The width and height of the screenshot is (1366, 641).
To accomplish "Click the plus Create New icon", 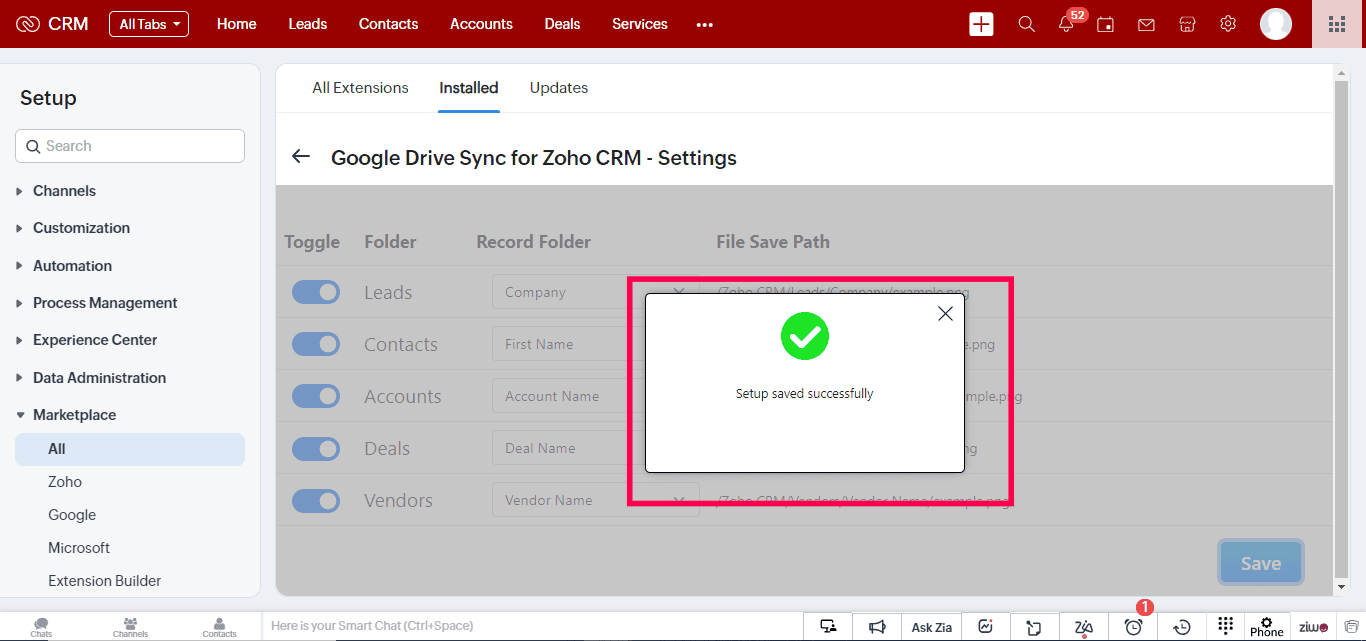I will [x=981, y=24].
